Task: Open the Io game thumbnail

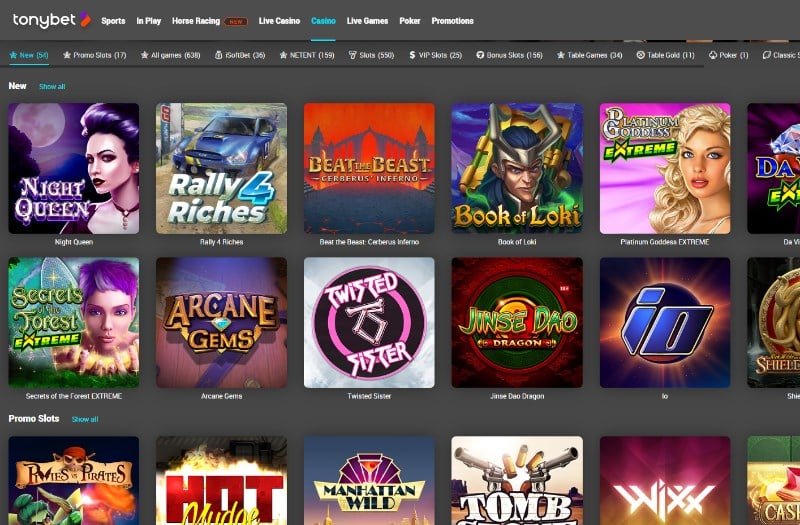Action: coord(665,322)
